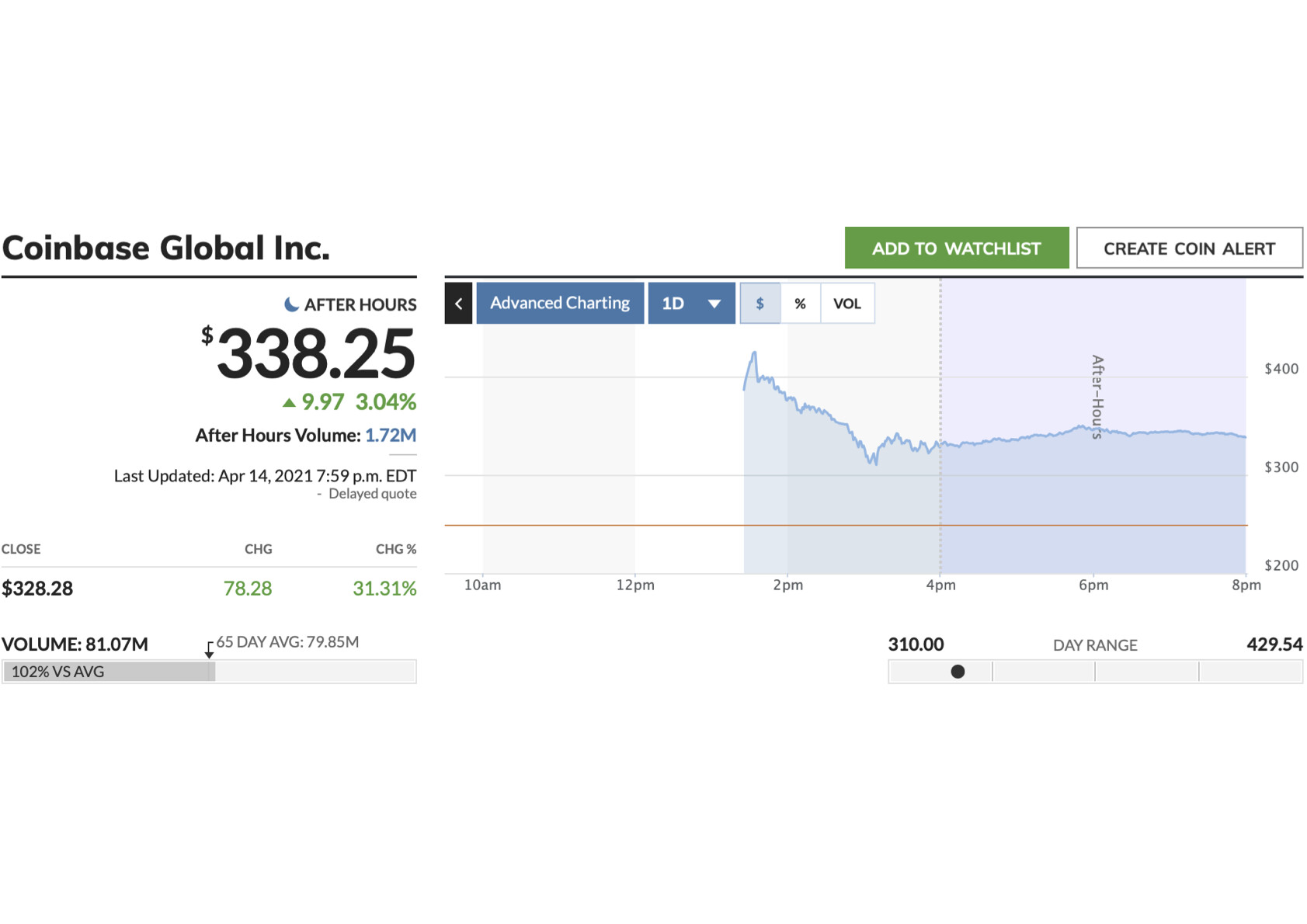Image resolution: width=1307 pixels, height=924 pixels.
Task: Click the dropdown arrow beside 1D
Action: 714,304
